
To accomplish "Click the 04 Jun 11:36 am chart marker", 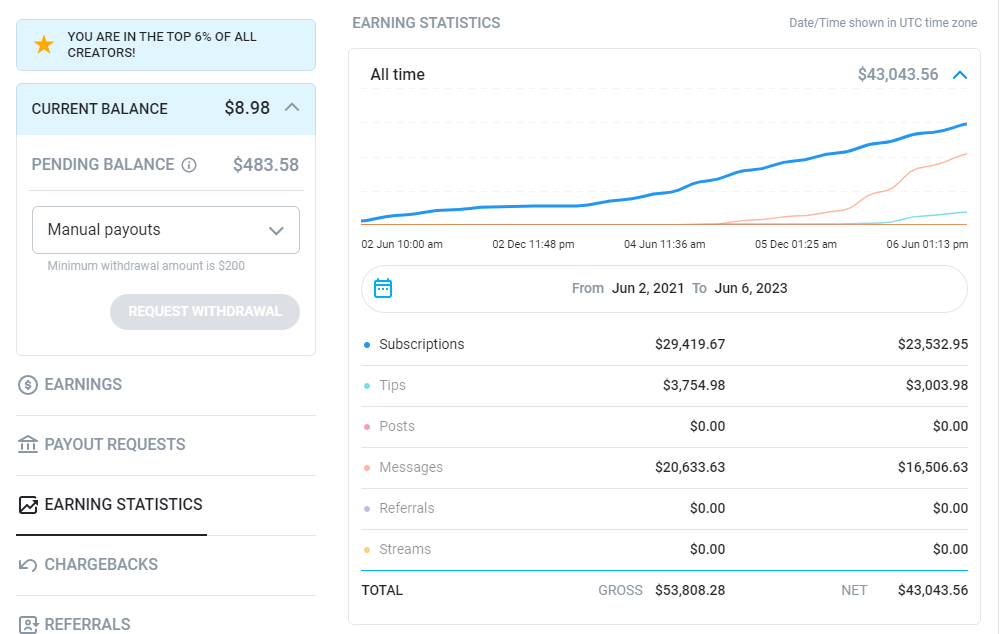I will [664, 244].
